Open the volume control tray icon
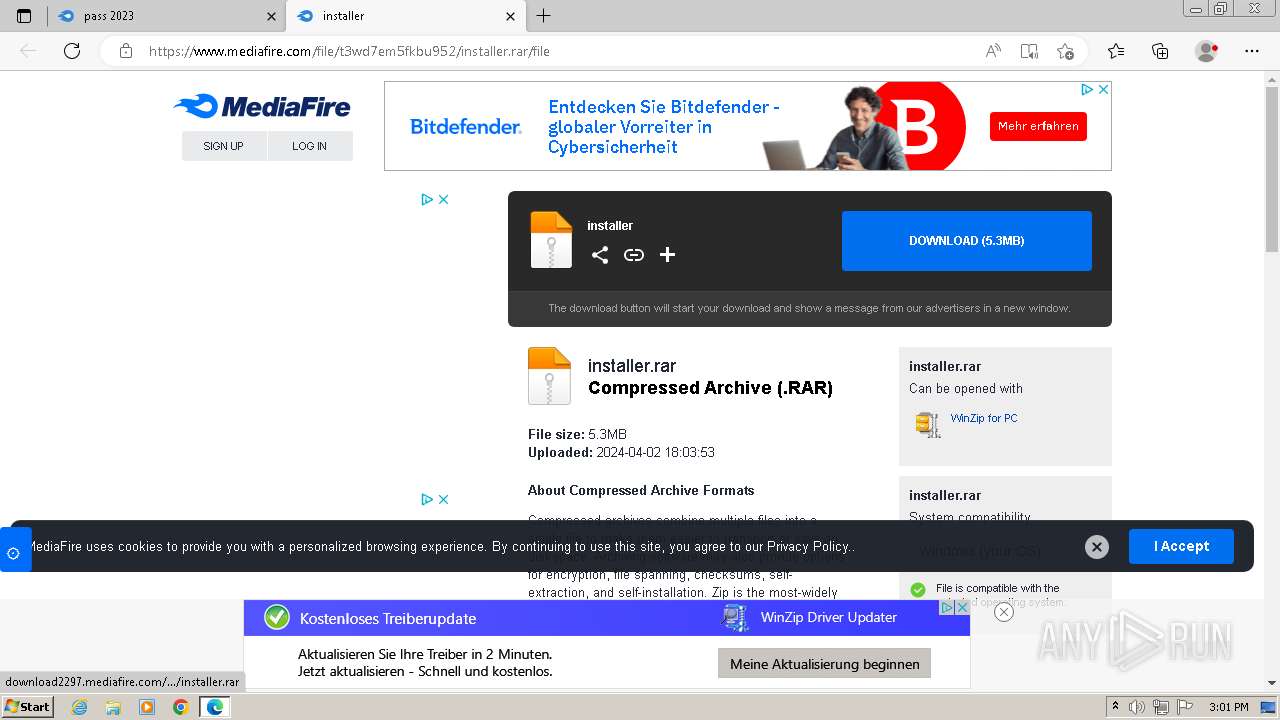The height and width of the screenshot is (720, 1280). pos(1136,707)
